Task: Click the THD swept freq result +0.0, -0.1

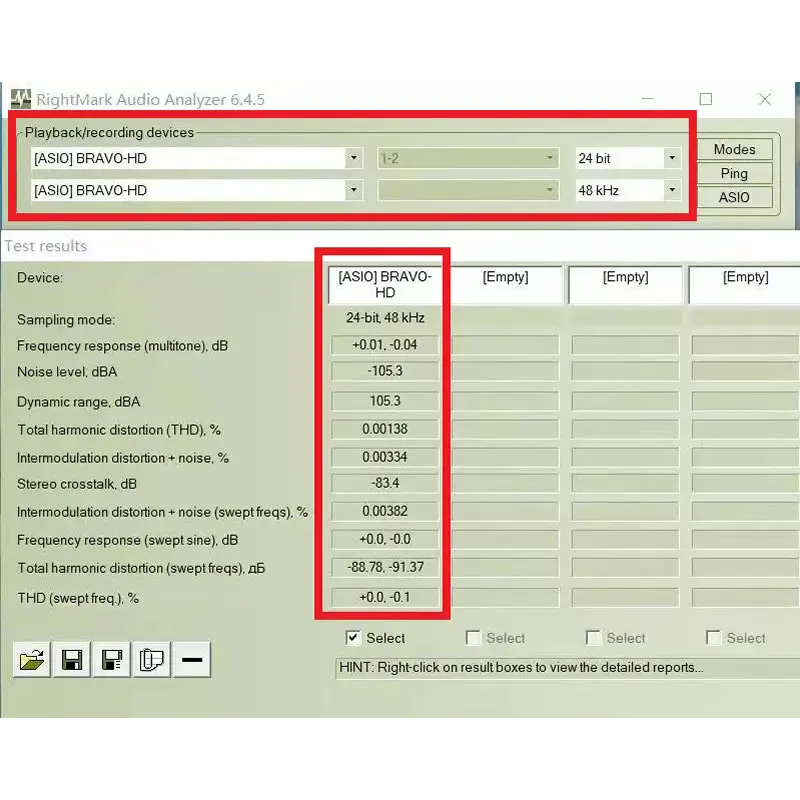Action: click(x=385, y=597)
